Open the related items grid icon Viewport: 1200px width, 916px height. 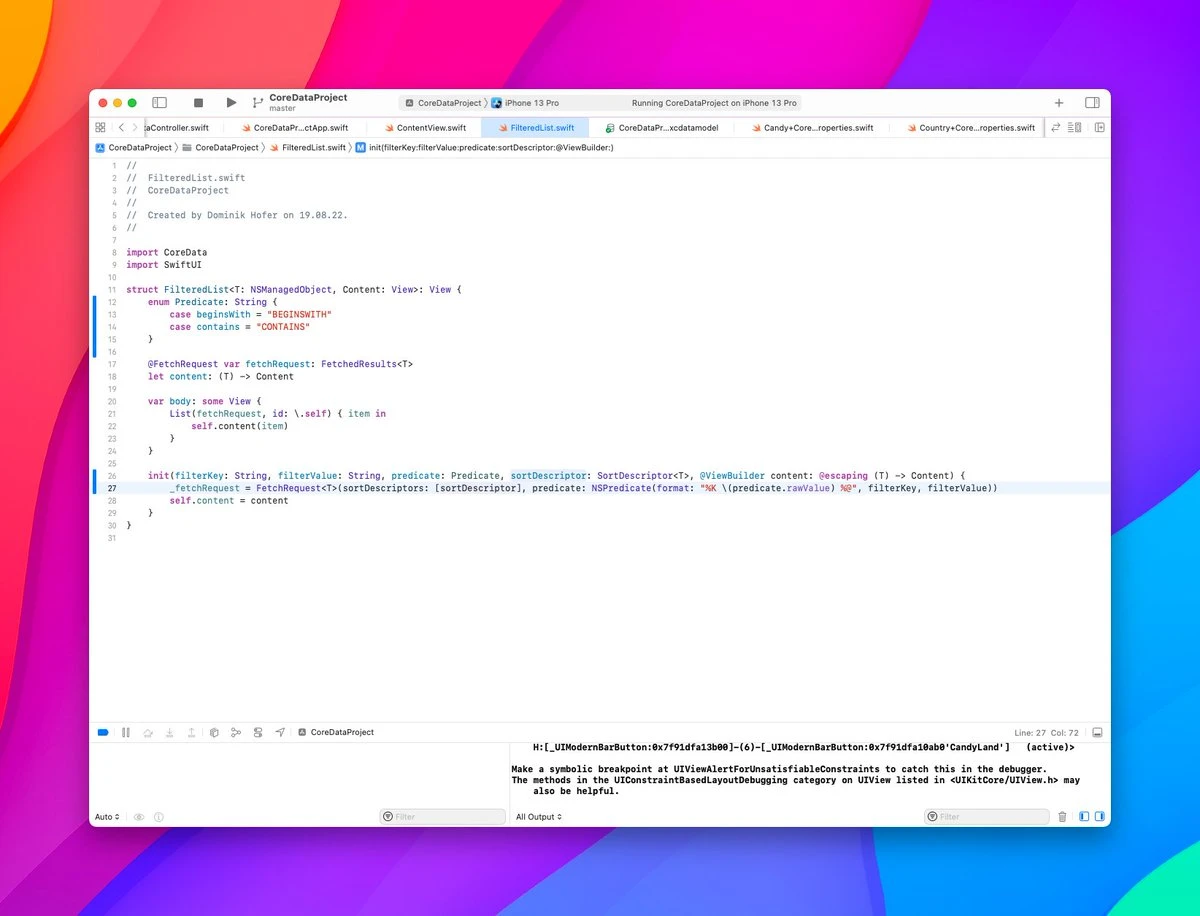(x=100, y=128)
